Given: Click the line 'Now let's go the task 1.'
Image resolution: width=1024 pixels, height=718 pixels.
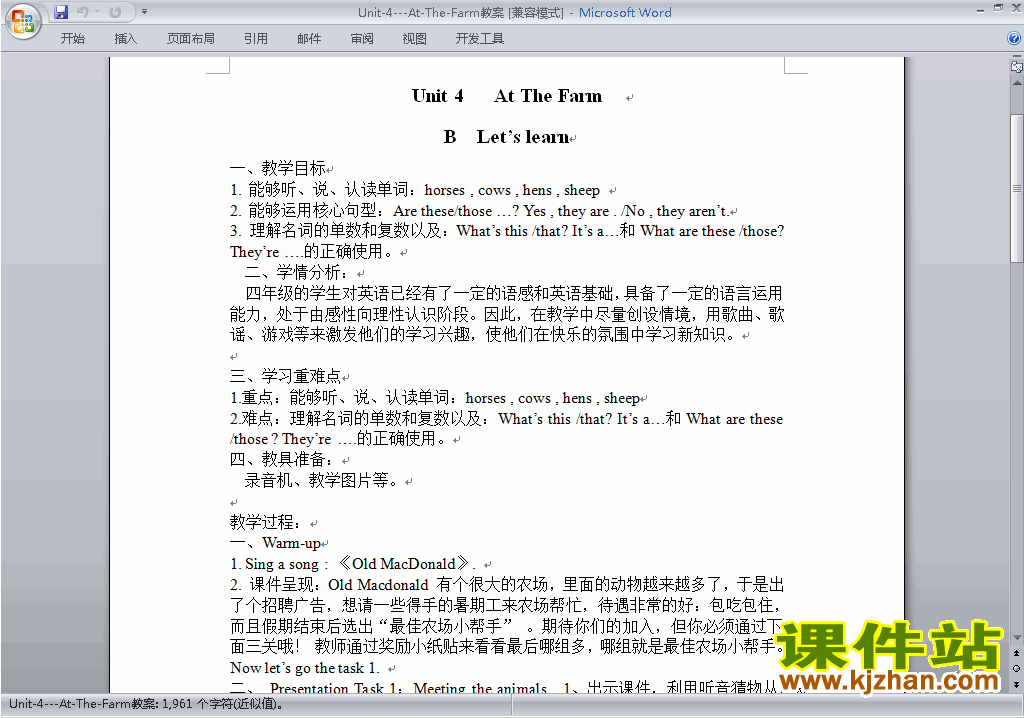Looking at the screenshot, I should point(304,668).
